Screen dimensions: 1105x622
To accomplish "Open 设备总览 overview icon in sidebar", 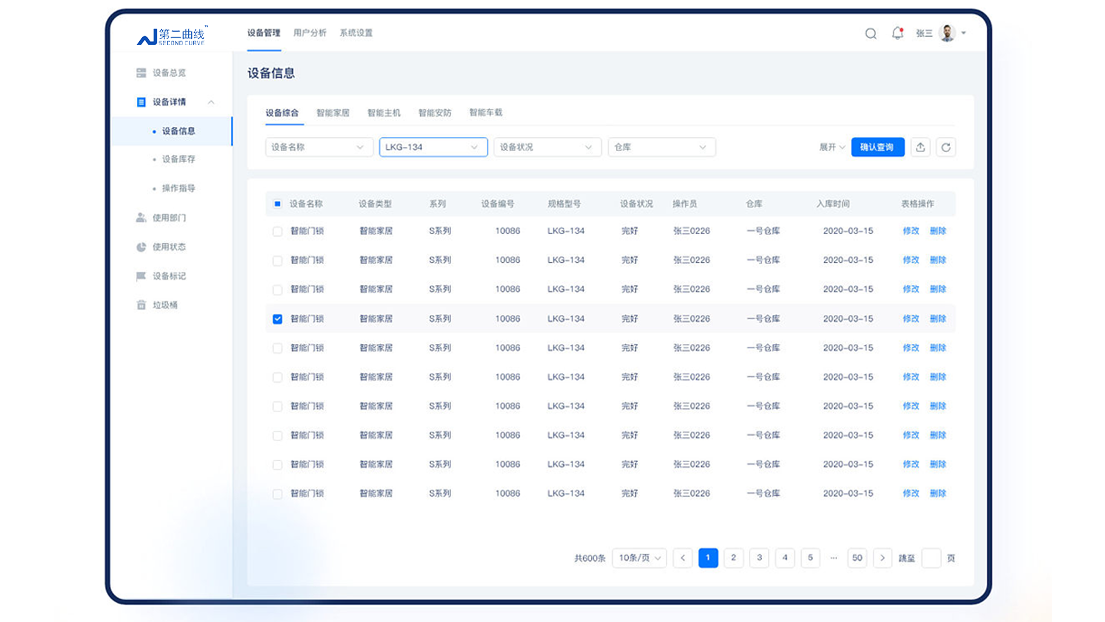I will click(x=141, y=73).
